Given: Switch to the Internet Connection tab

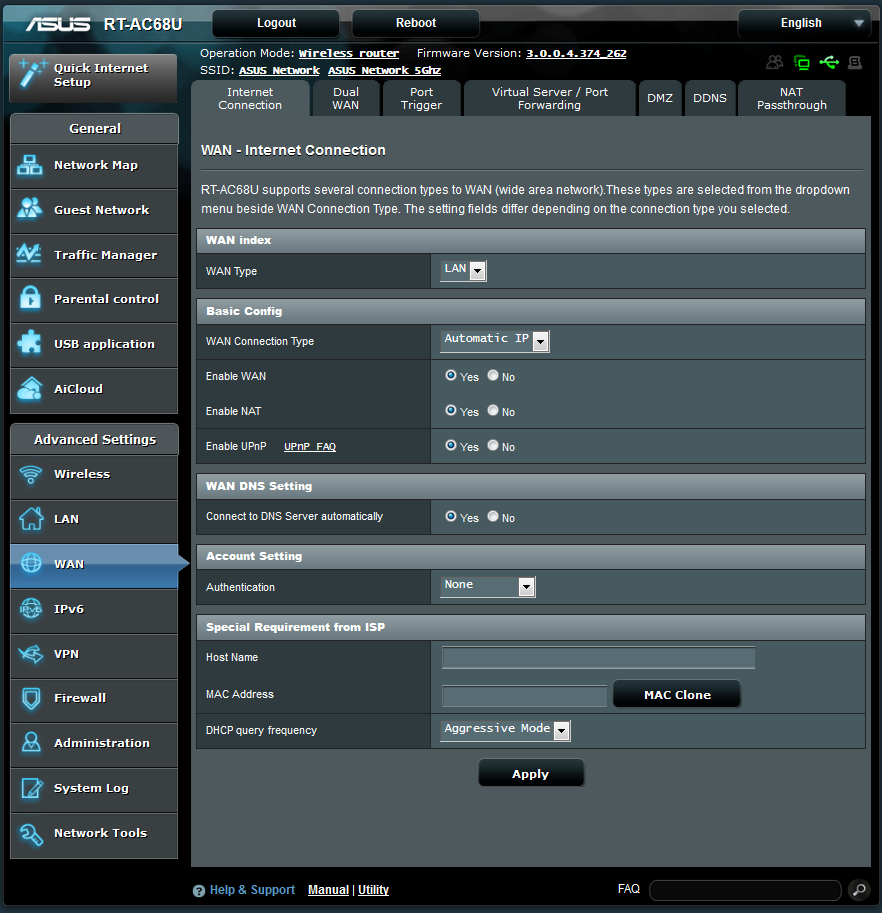Looking at the screenshot, I should (250, 98).
